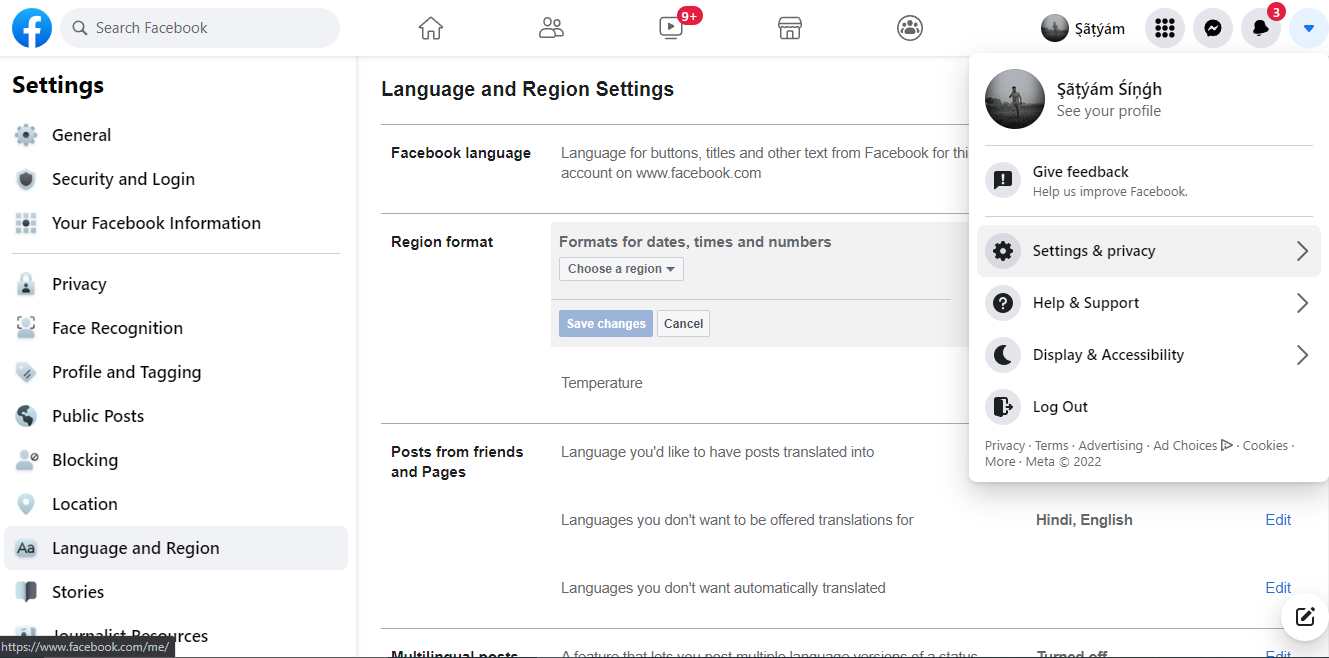1329x658 pixels.
Task: Open the Choose a region dropdown
Action: click(x=621, y=269)
